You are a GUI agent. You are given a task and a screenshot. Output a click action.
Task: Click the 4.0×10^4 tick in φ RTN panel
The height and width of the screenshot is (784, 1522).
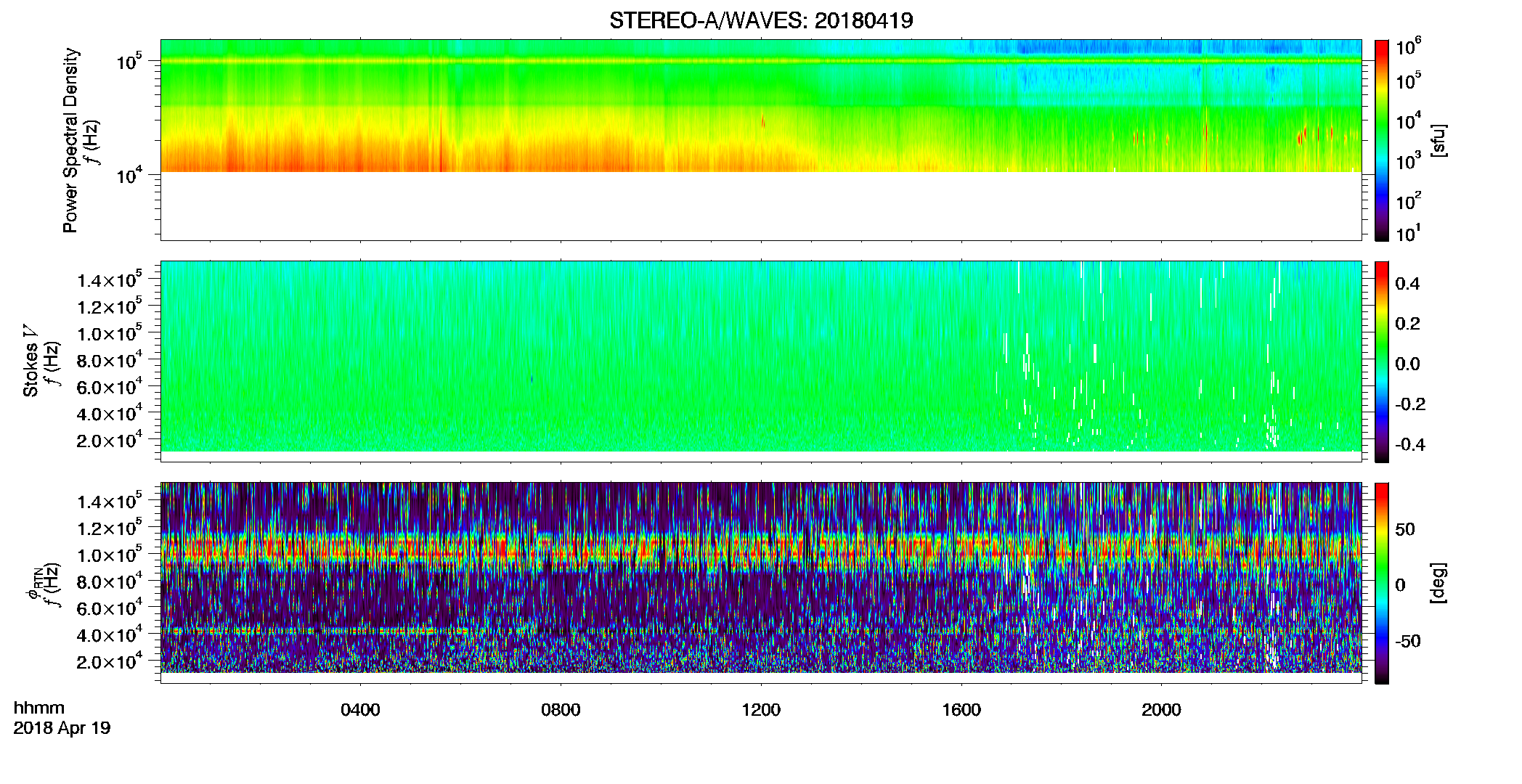(110, 634)
